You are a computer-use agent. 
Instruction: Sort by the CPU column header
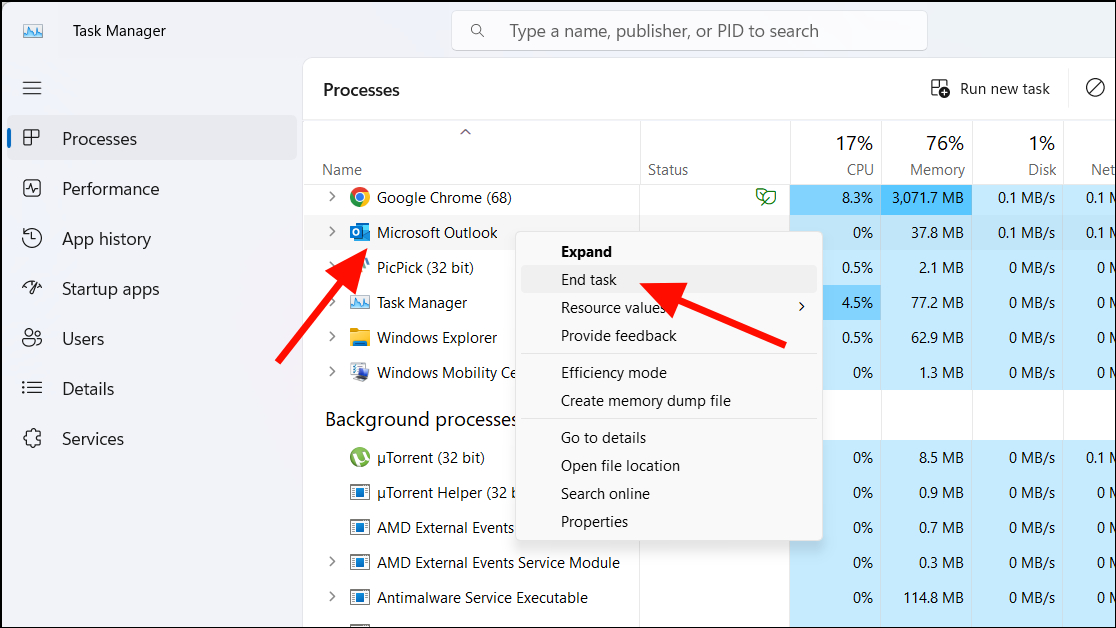[836, 152]
